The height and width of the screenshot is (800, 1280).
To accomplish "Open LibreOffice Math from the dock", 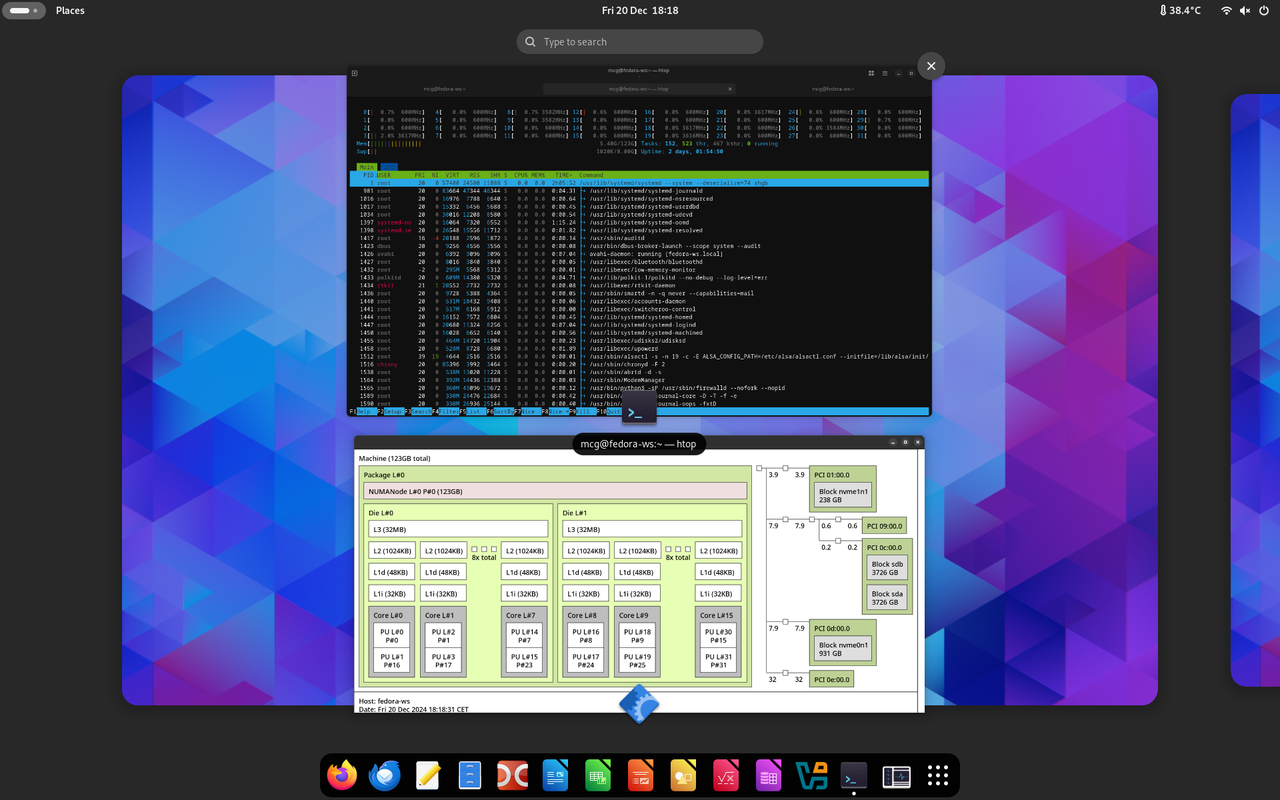I will point(725,775).
